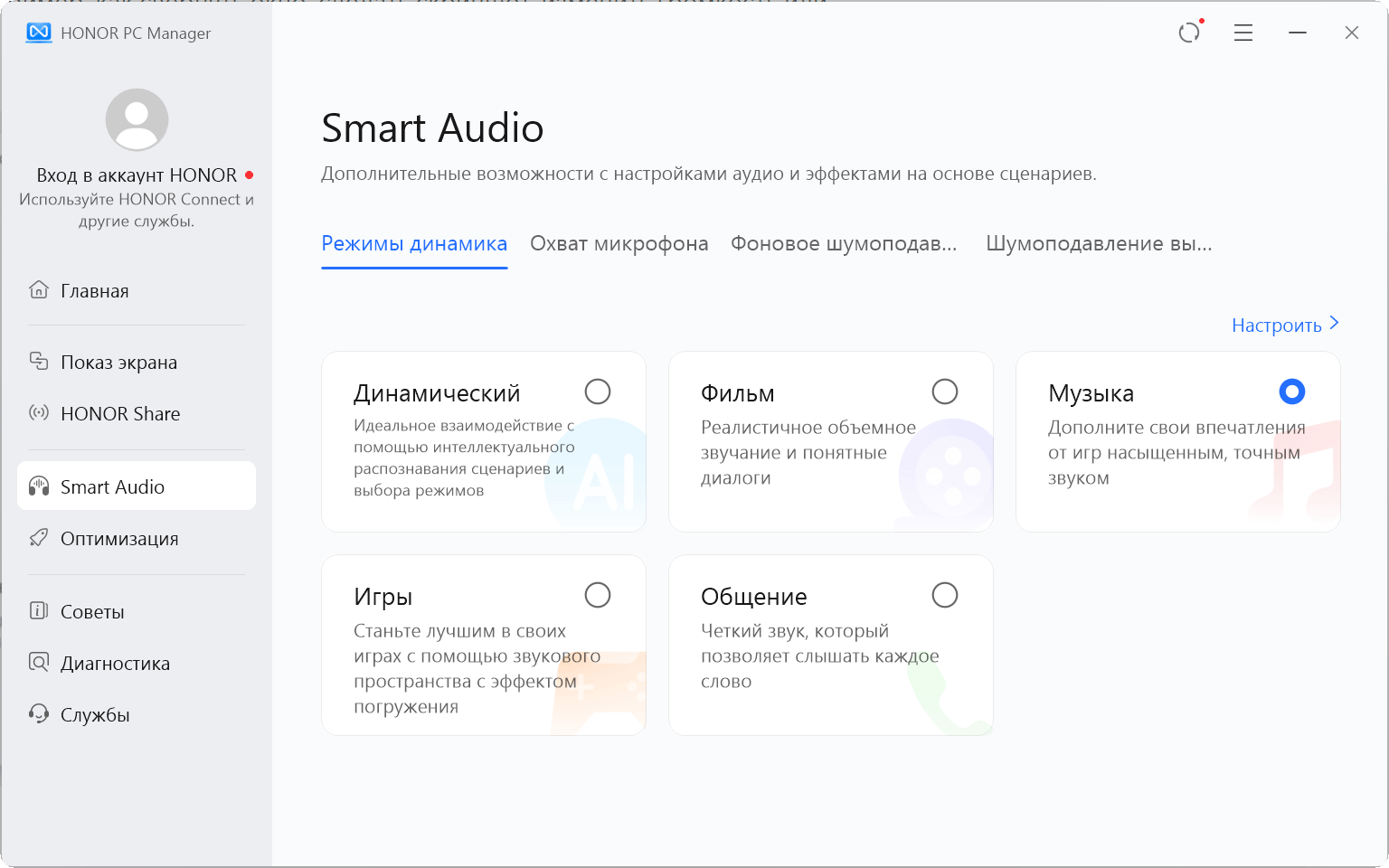1389x868 pixels.
Task: Open Диагностика in the sidebar
Action: pos(137,663)
